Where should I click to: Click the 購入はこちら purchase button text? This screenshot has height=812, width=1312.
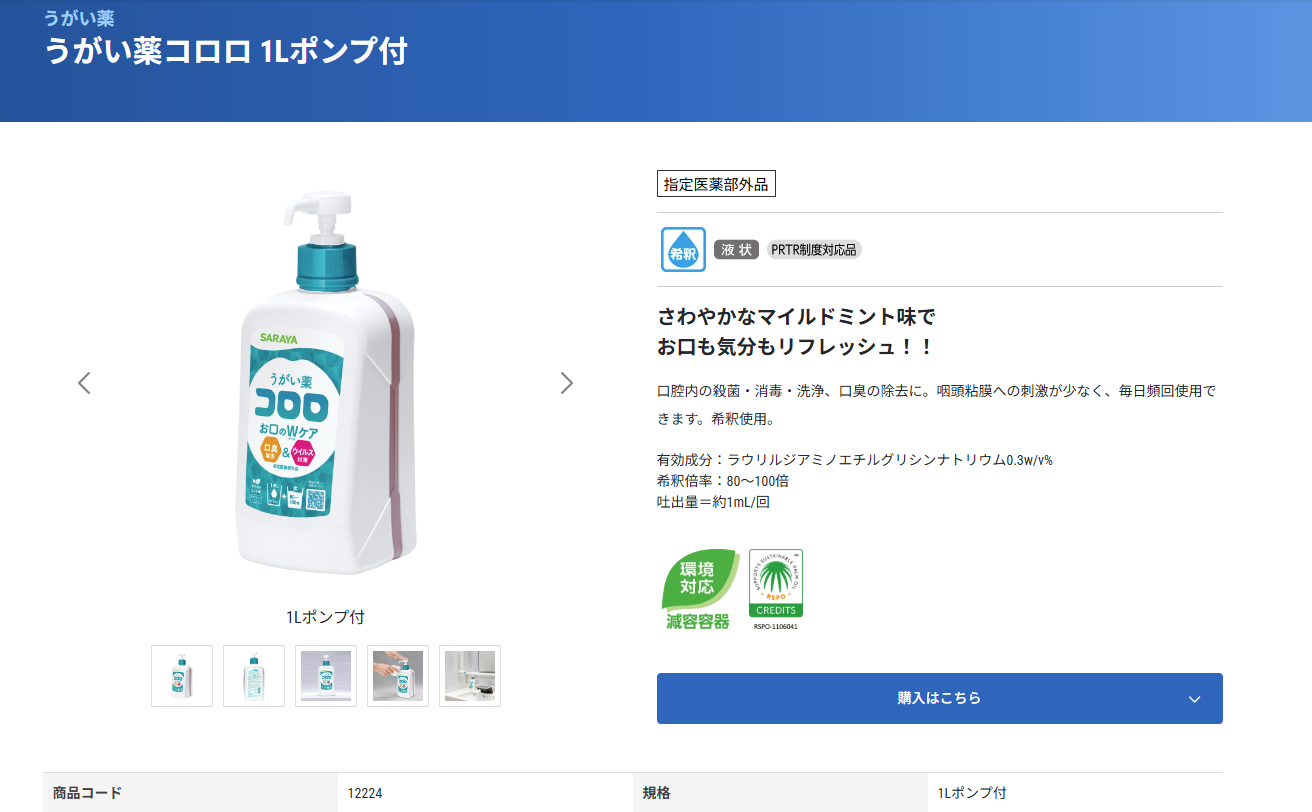click(939, 698)
